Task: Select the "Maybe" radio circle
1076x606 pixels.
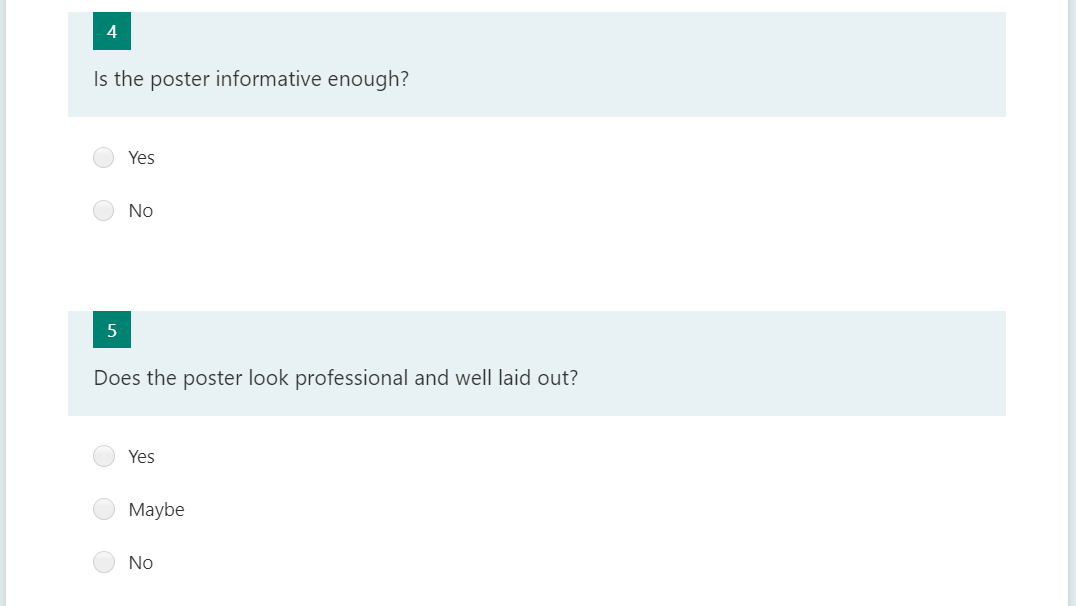Action: coord(104,510)
